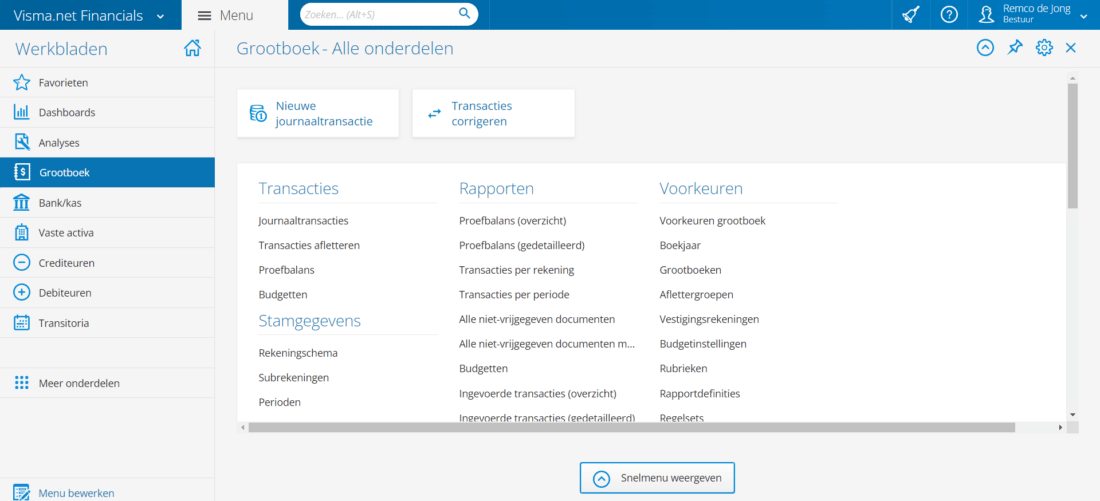Click the magnifier search icon

pyautogui.click(x=464, y=14)
